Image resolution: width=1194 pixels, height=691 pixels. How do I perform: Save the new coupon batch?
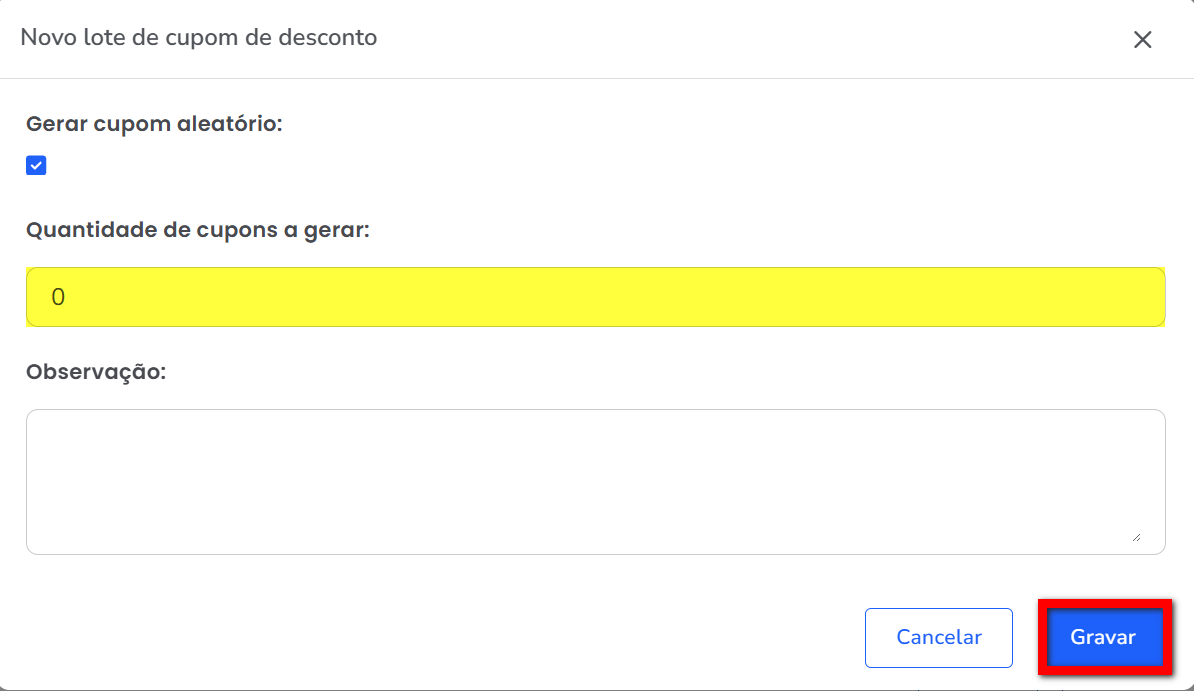coord(1103,638)
